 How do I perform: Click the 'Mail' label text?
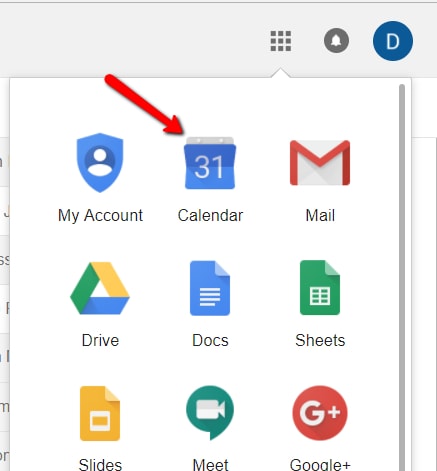coord(320,215)
